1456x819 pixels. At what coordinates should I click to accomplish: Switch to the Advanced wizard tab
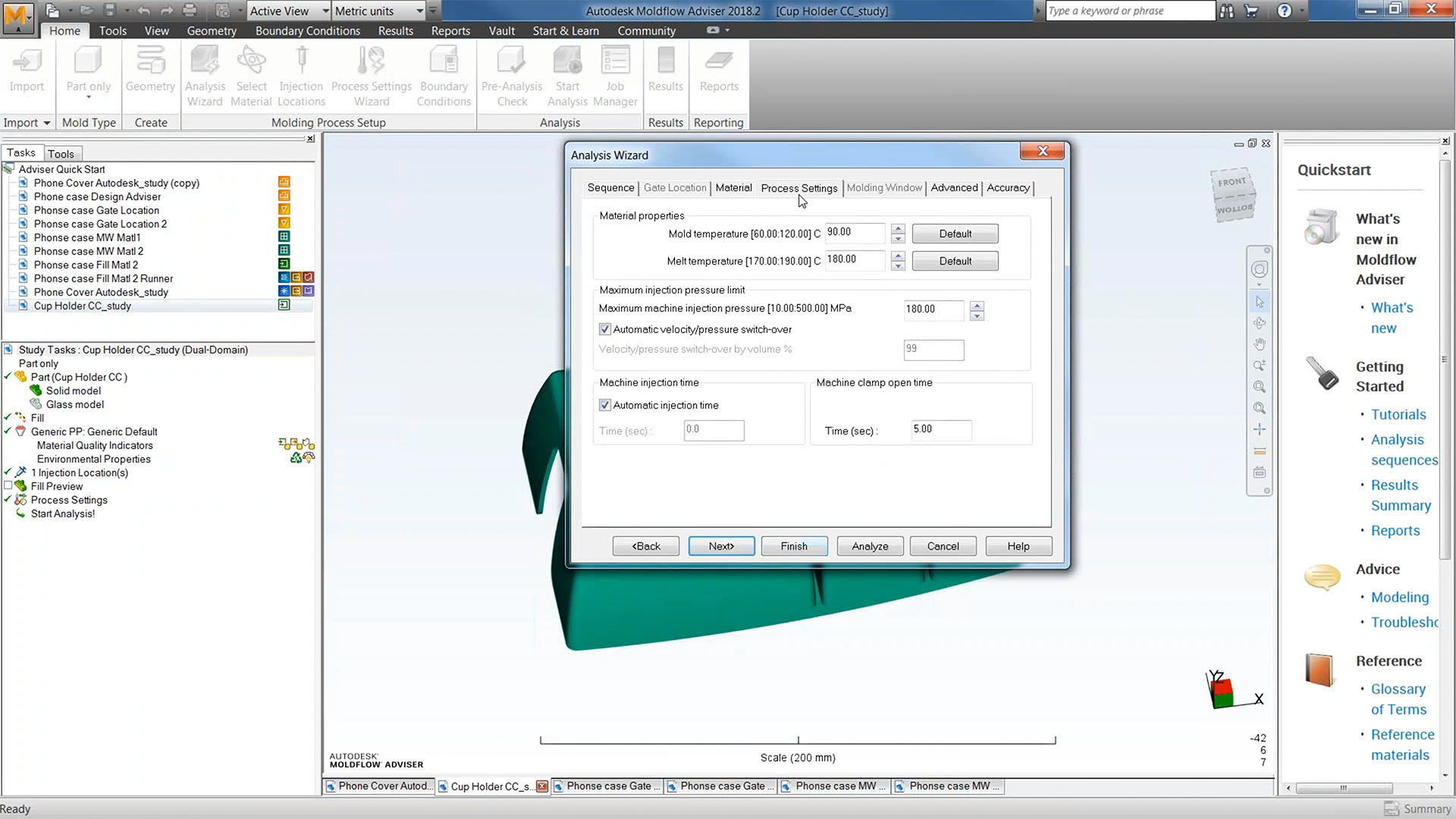click(x=954, y=187)
